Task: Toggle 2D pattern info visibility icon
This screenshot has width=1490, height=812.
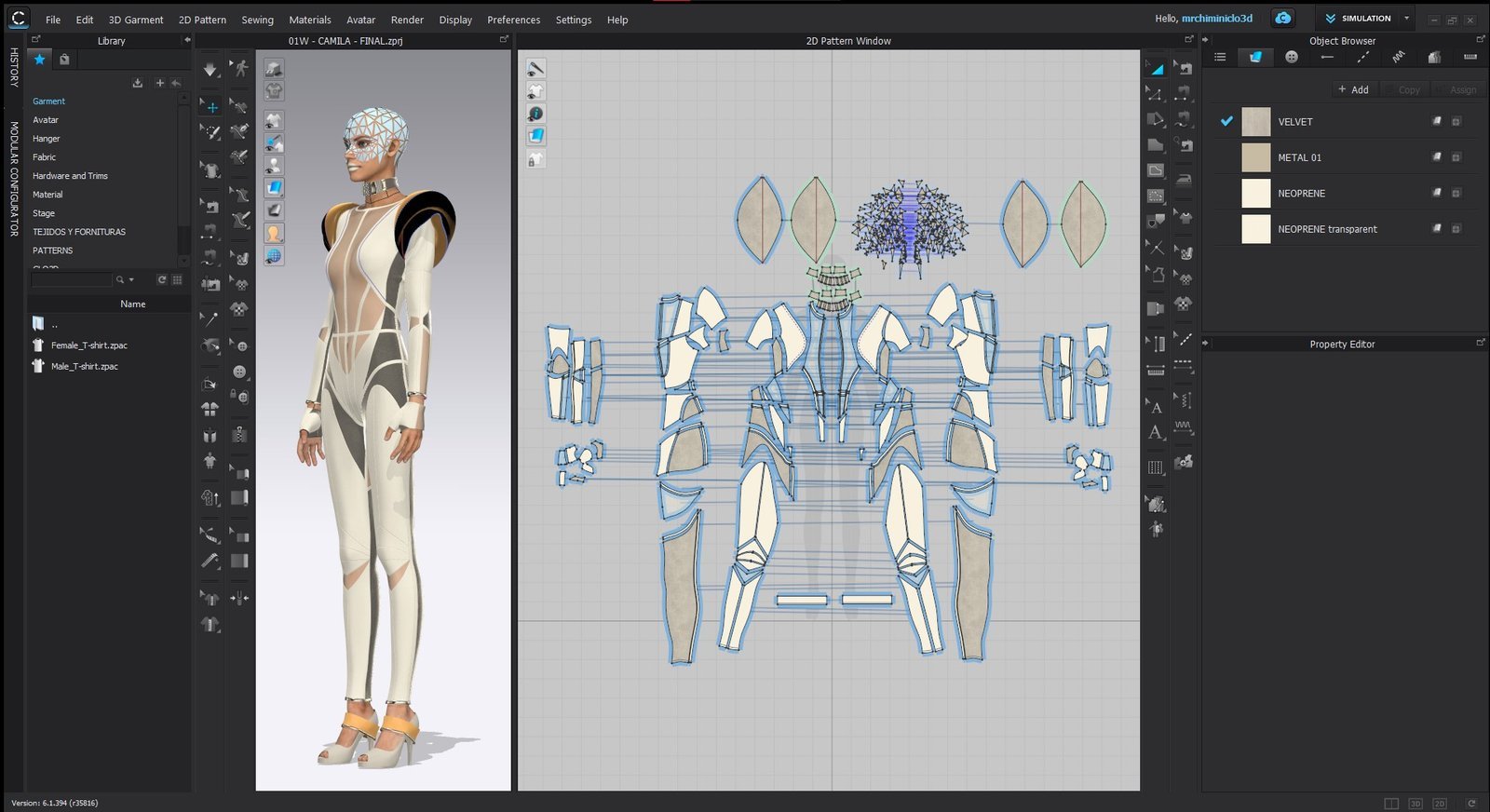Action: coord(535,114)
